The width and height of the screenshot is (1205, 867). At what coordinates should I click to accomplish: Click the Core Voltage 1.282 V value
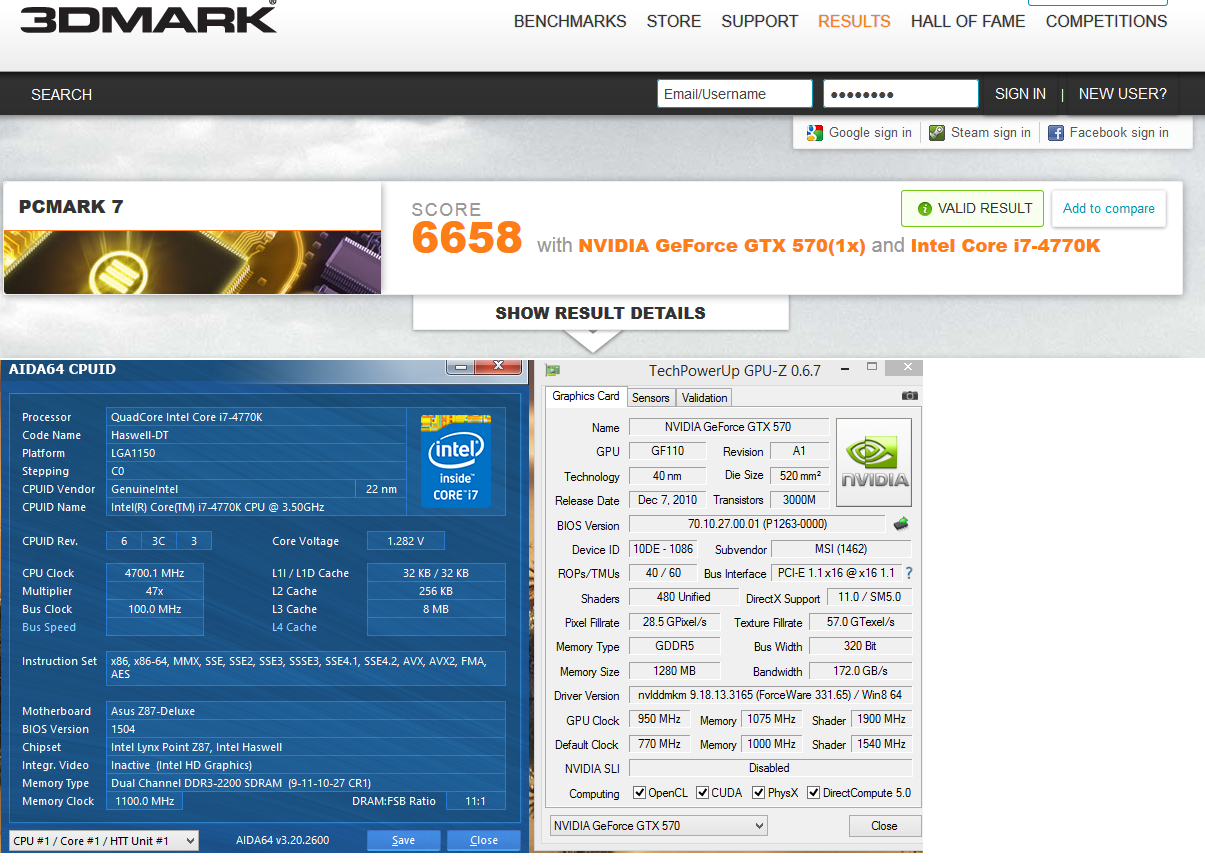click(x=405, y=541)
